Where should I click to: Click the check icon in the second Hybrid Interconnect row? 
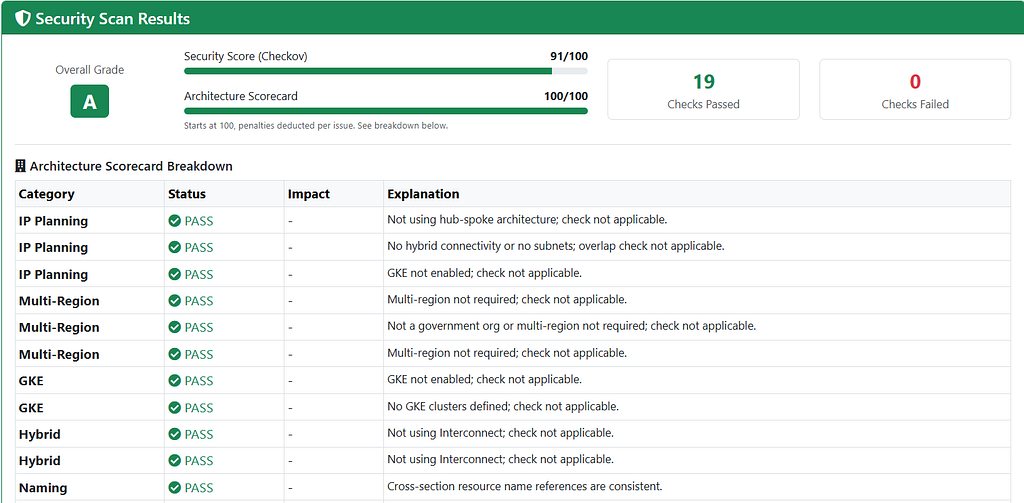click(x=174, y=461)
